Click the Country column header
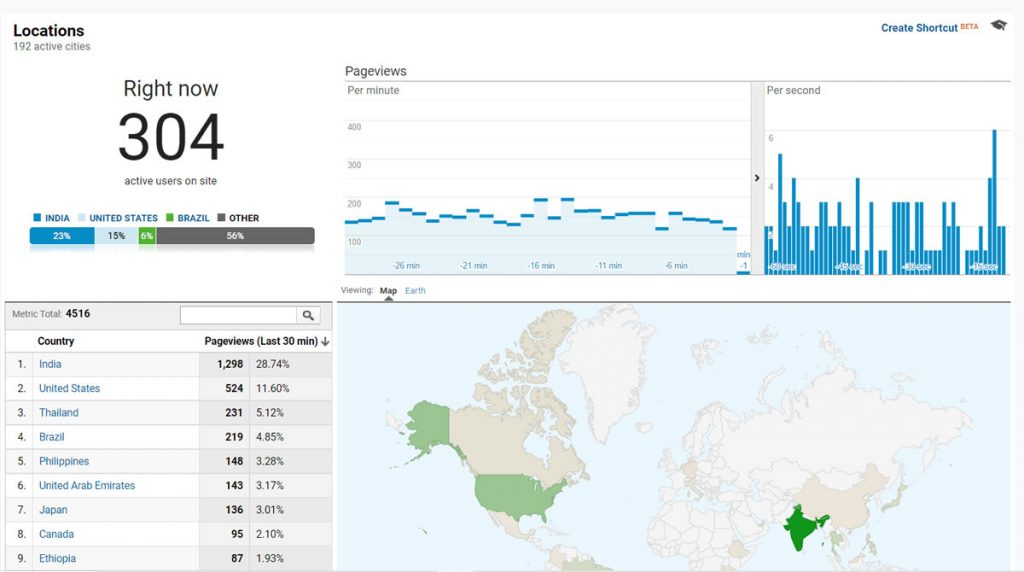Screen dimensions: 1024x572 click(56, 341)
